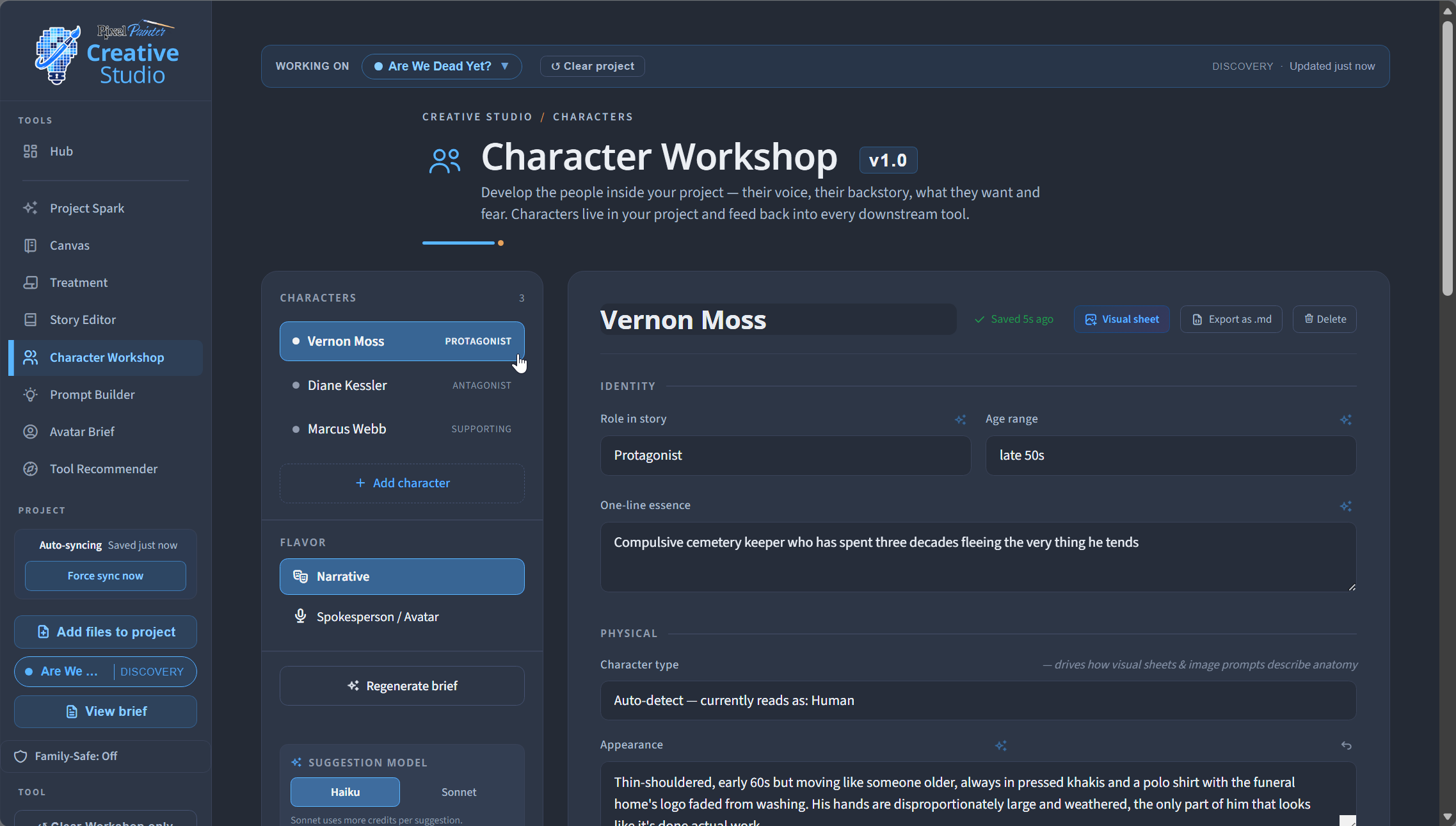Open the sidebar project selector showing DISCOVERY

point(106,672)
